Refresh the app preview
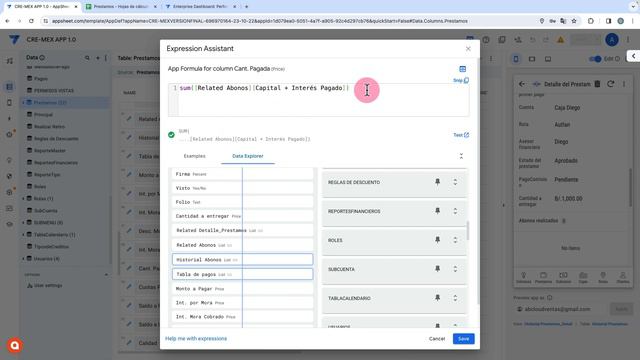 [611, 84]
